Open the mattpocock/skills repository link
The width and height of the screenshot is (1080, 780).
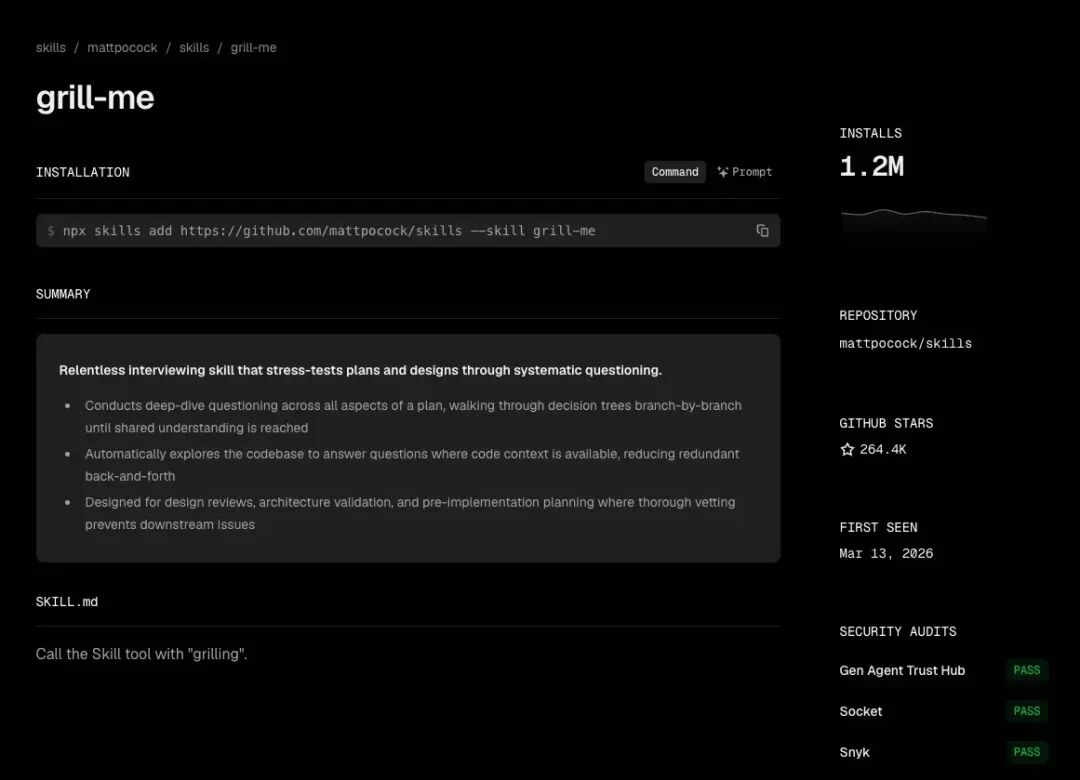click(905, 343)
